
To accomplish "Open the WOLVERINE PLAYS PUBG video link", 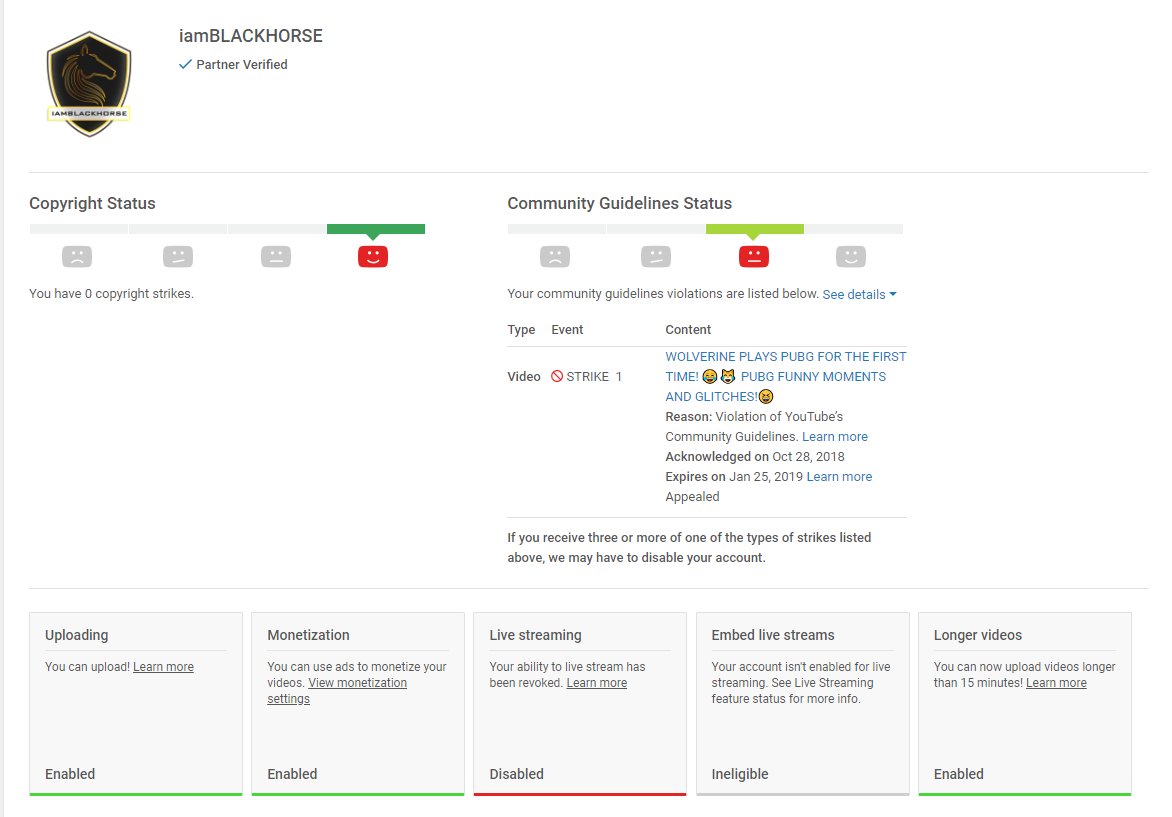I will (x=786, y=377).
